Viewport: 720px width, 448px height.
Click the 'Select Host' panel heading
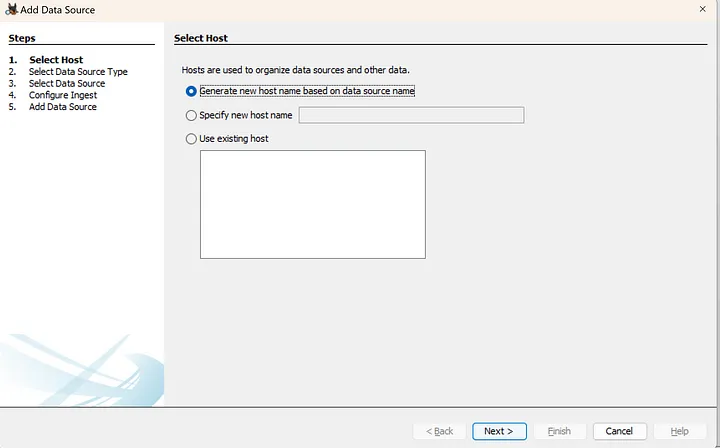click(x=201, y=38)
